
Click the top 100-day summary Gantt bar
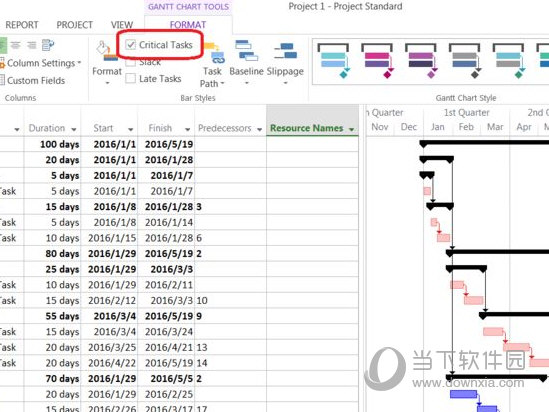click(485, 142)
